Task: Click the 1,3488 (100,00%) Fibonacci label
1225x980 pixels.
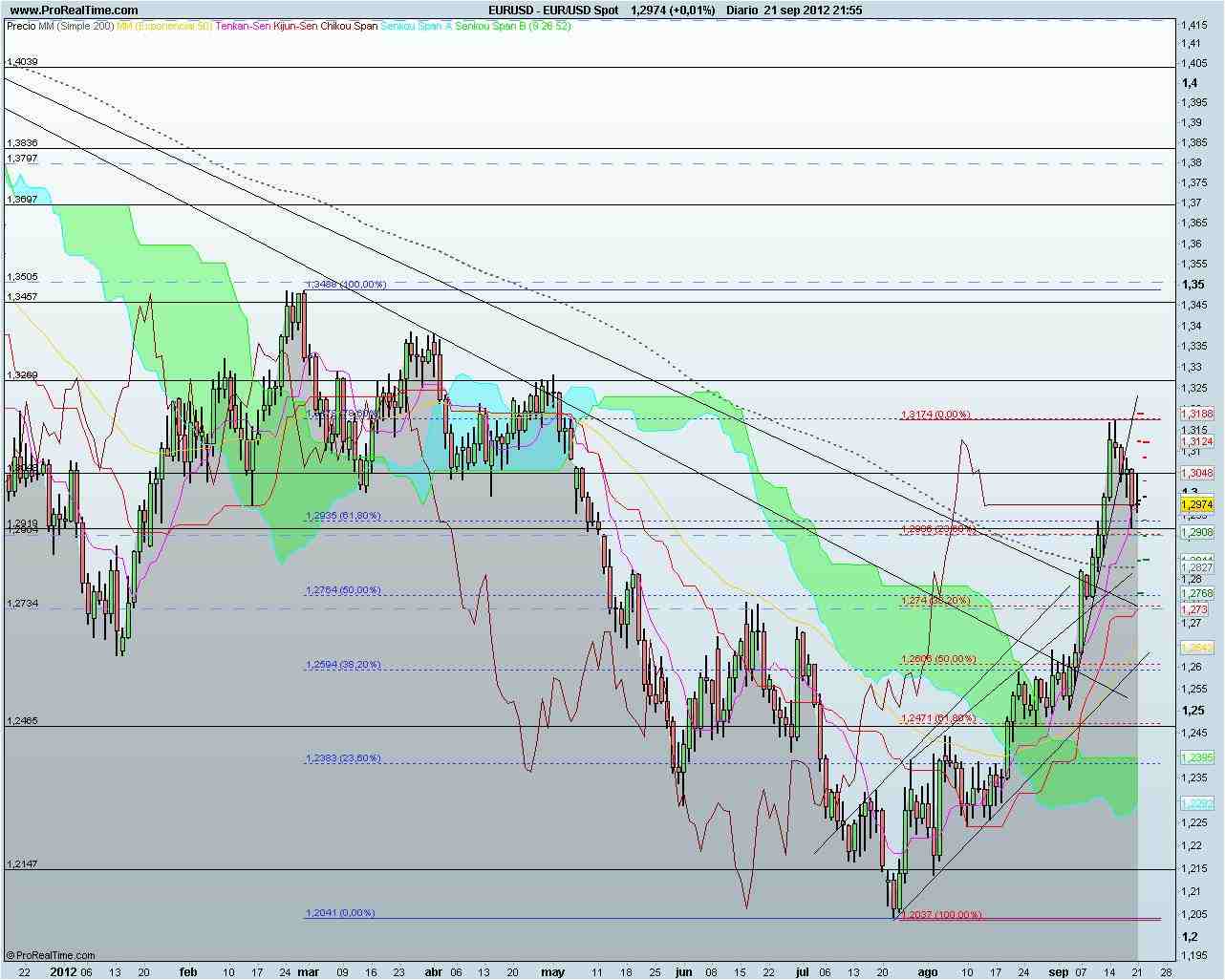Action: tap(346, 284)
